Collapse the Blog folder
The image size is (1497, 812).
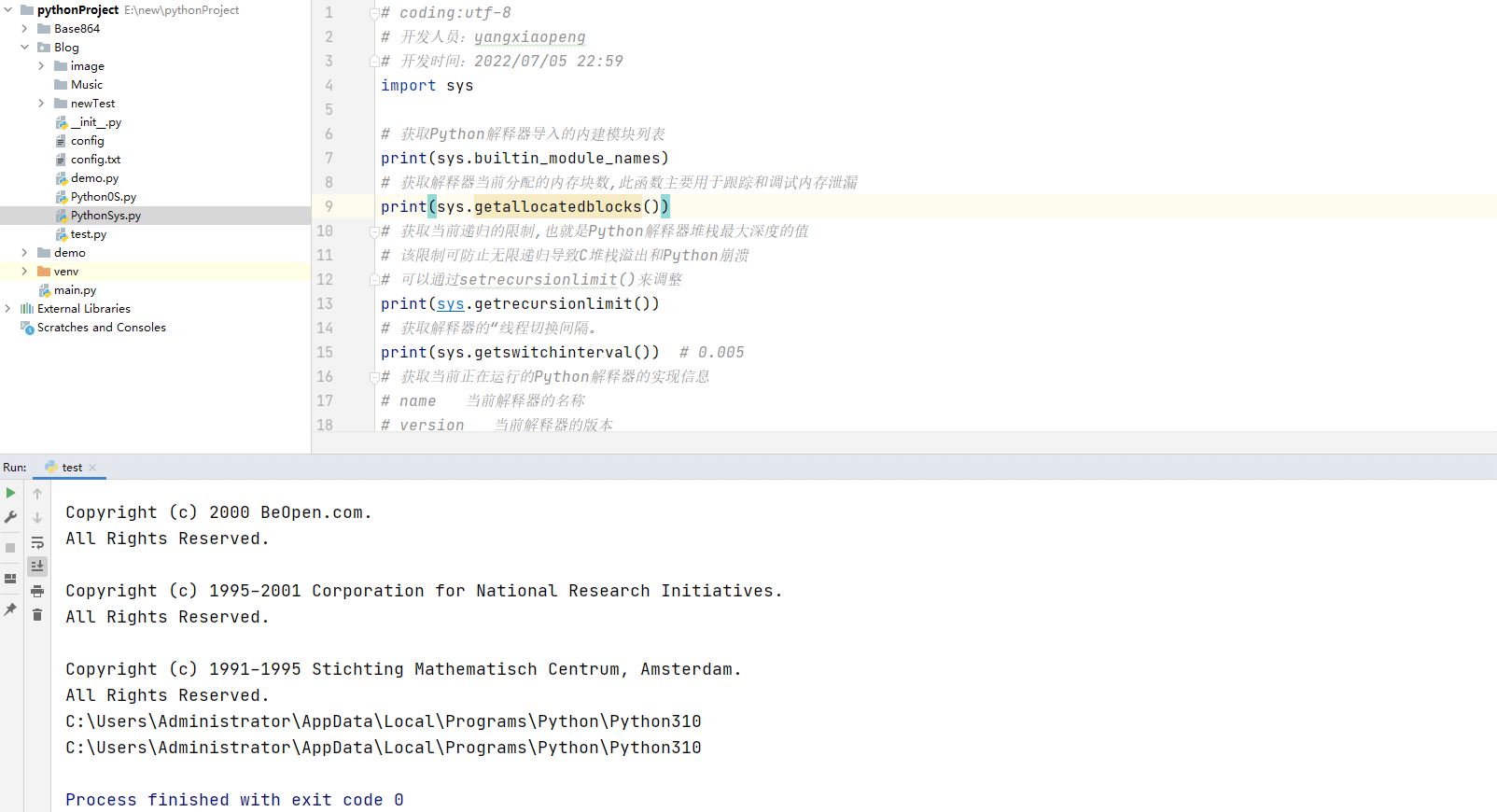coord(24,48)
